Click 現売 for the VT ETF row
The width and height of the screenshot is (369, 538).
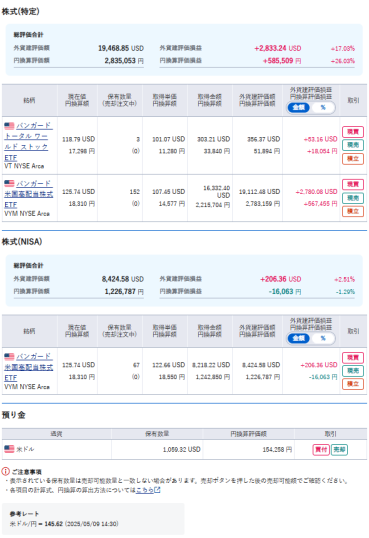click(x=353, y=145)
